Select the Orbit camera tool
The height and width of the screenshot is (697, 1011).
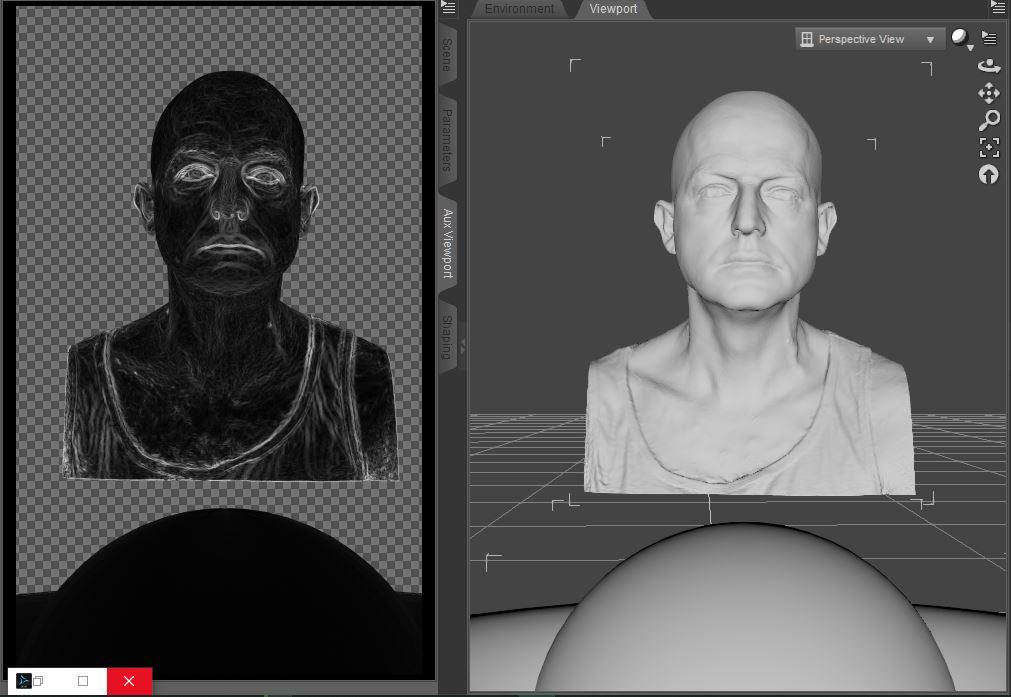click(989, 66)
